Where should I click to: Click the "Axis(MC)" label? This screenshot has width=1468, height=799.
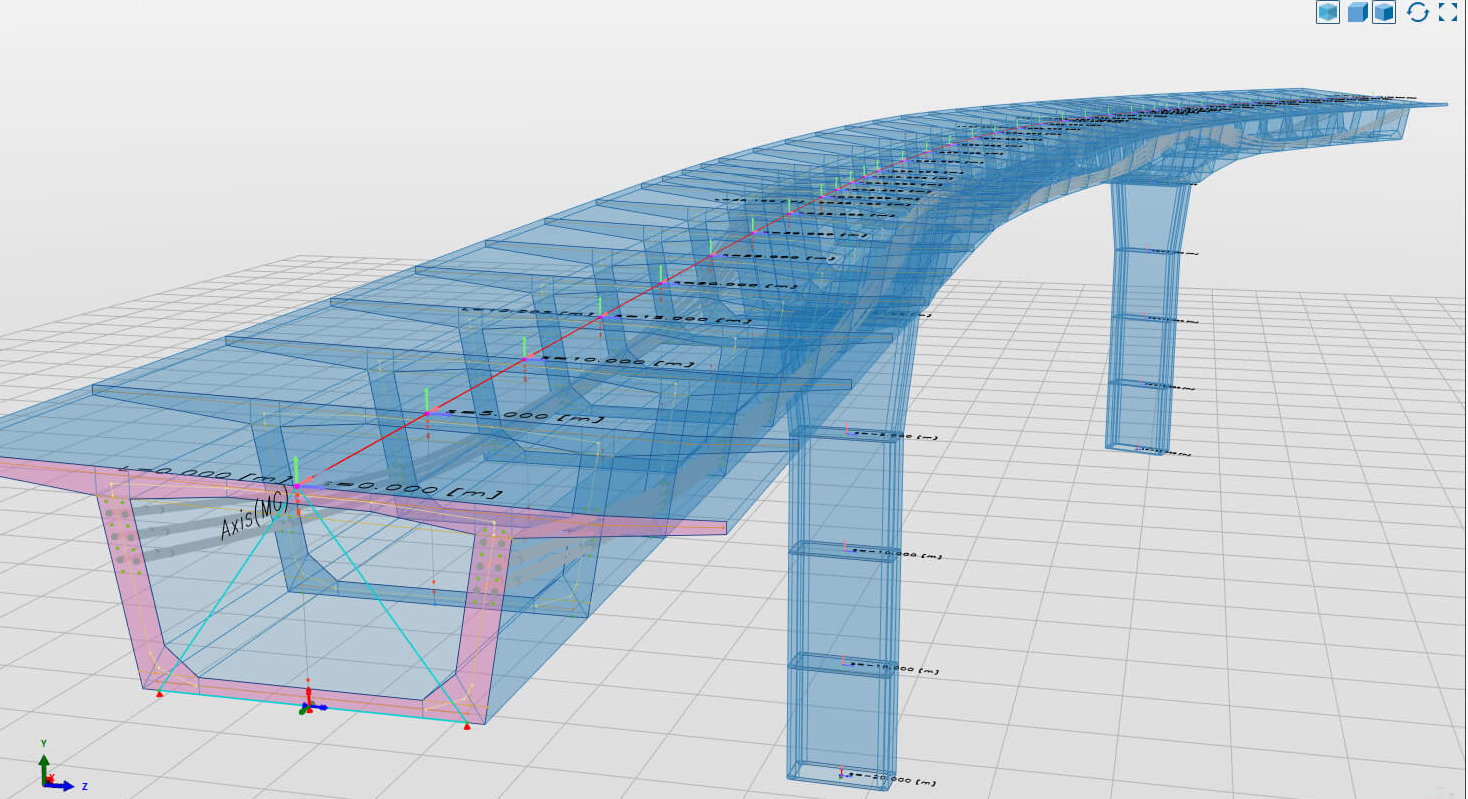tap(254, 516)
